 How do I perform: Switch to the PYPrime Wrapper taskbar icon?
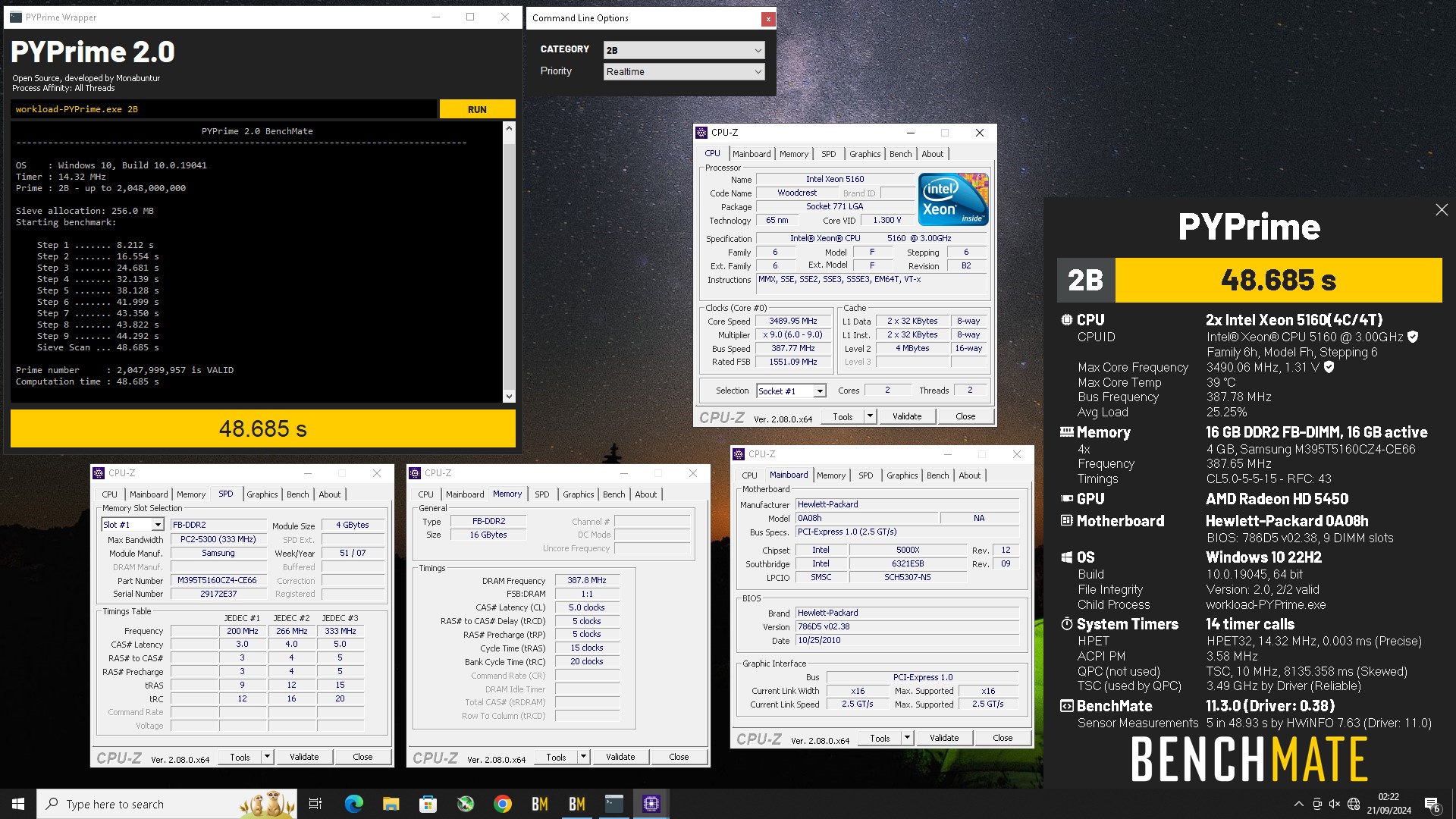point(613,804)
